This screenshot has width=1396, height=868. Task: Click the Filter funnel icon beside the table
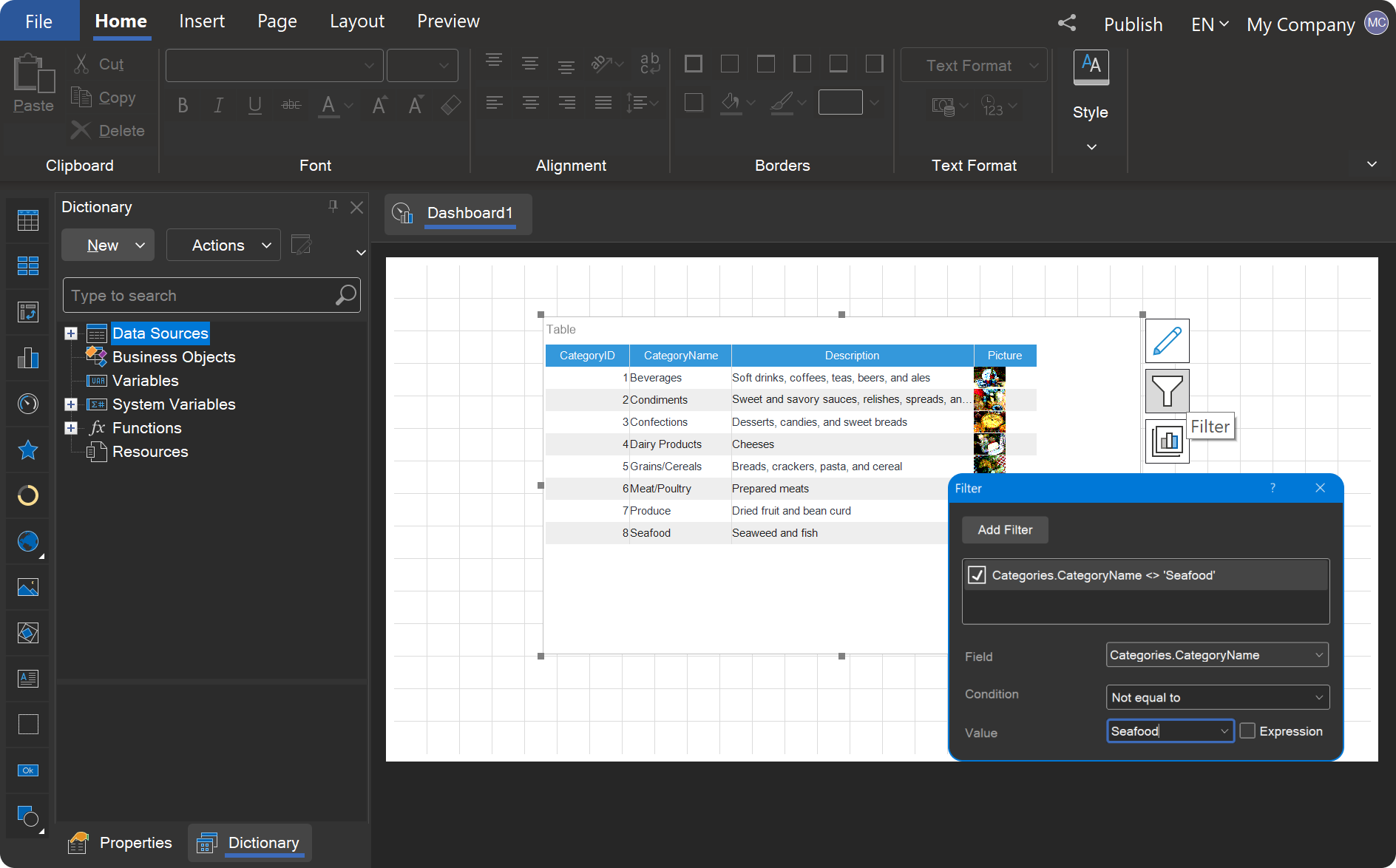pos(1167,391)
